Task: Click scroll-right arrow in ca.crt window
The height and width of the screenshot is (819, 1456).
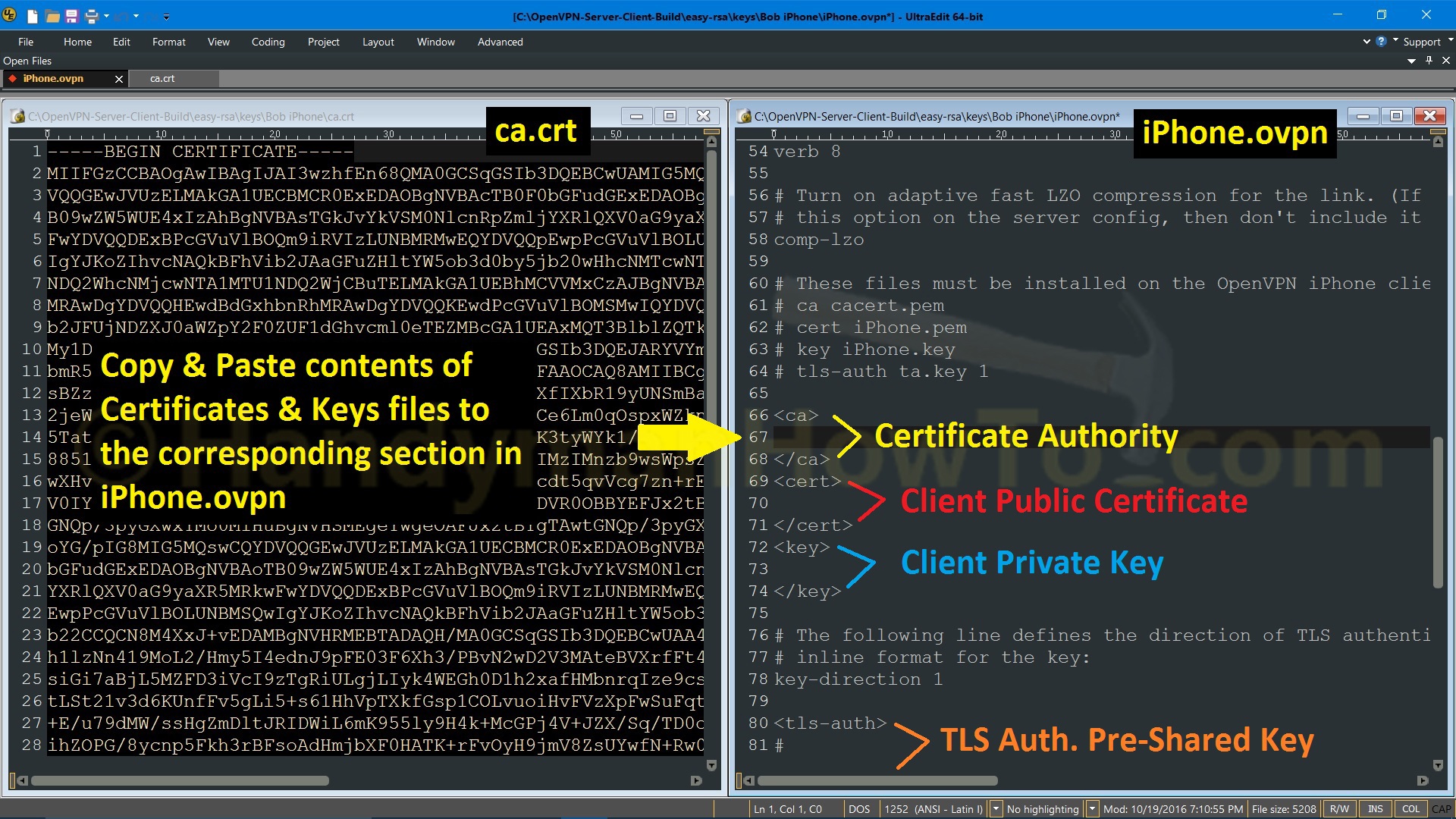Action: [x=696, y=780]
